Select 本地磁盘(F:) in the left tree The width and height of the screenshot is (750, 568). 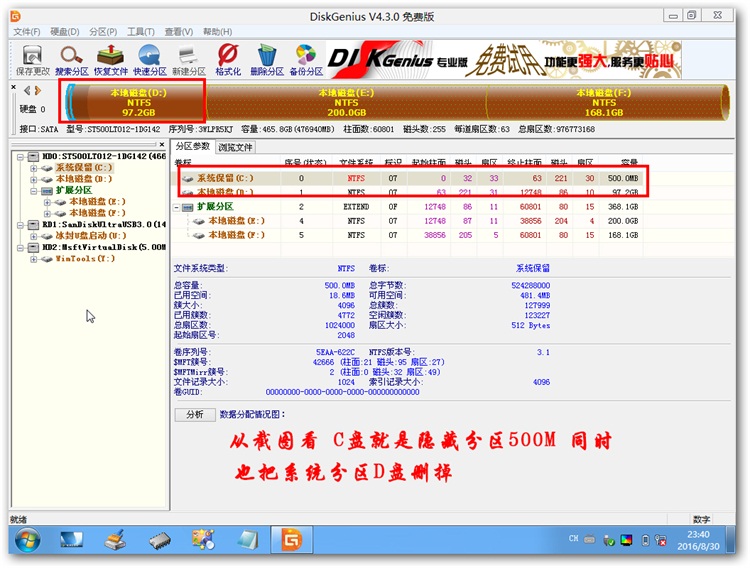coord(97,213)
